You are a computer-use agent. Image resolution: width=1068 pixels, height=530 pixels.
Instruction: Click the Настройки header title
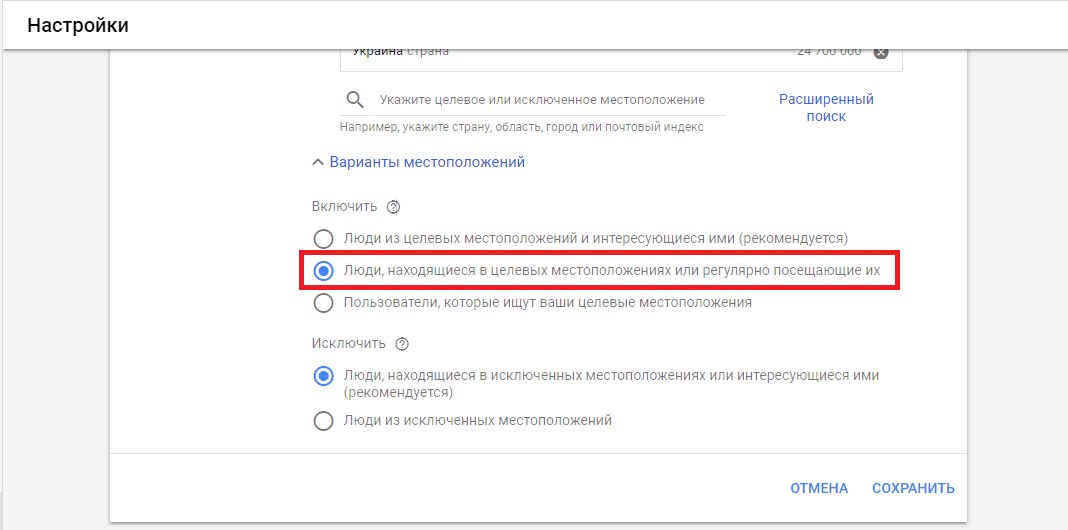click(x=78, y=25)
